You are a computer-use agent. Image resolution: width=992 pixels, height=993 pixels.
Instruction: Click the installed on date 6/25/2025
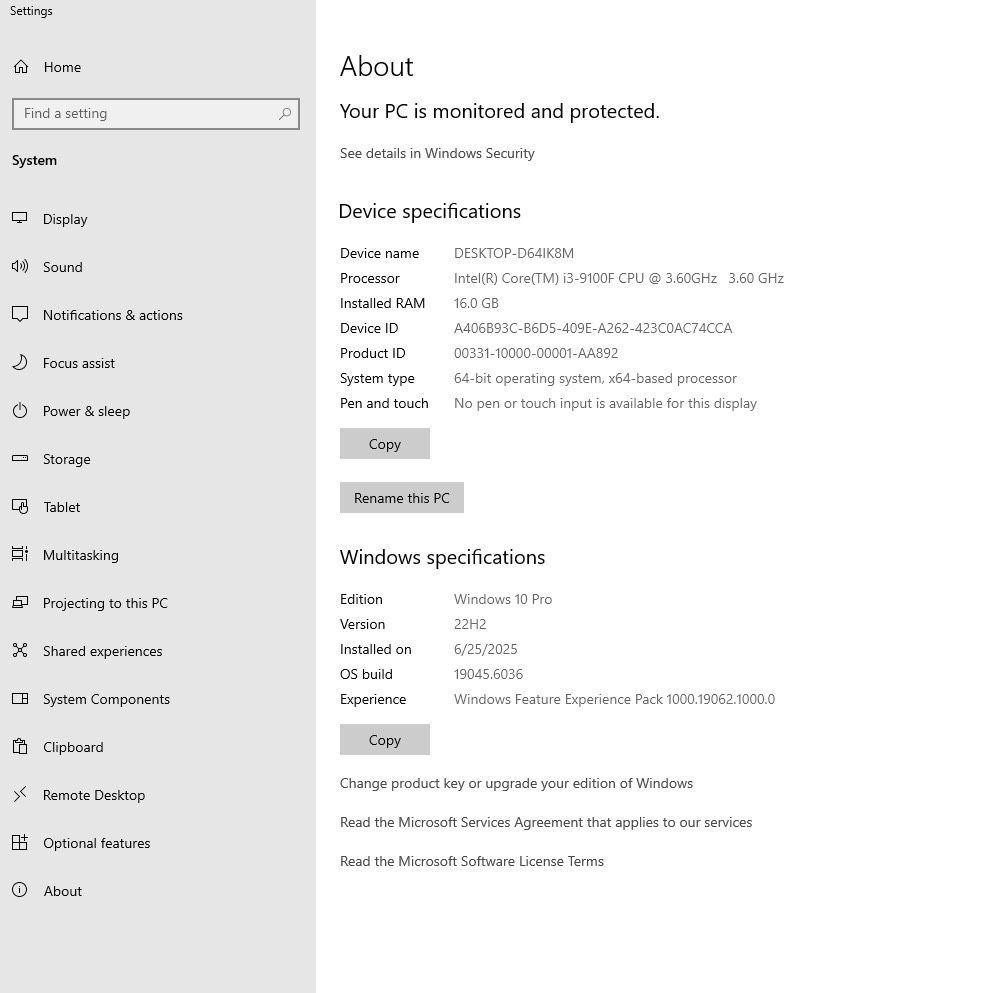486,649
